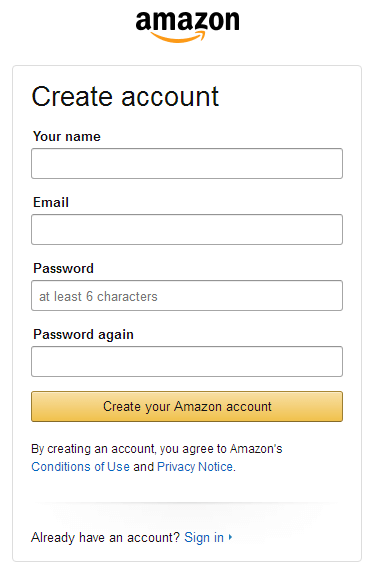Click the "Email" field label
Image resolution: width=377 pixels, height=574 pixels.
tap(51, 202)
